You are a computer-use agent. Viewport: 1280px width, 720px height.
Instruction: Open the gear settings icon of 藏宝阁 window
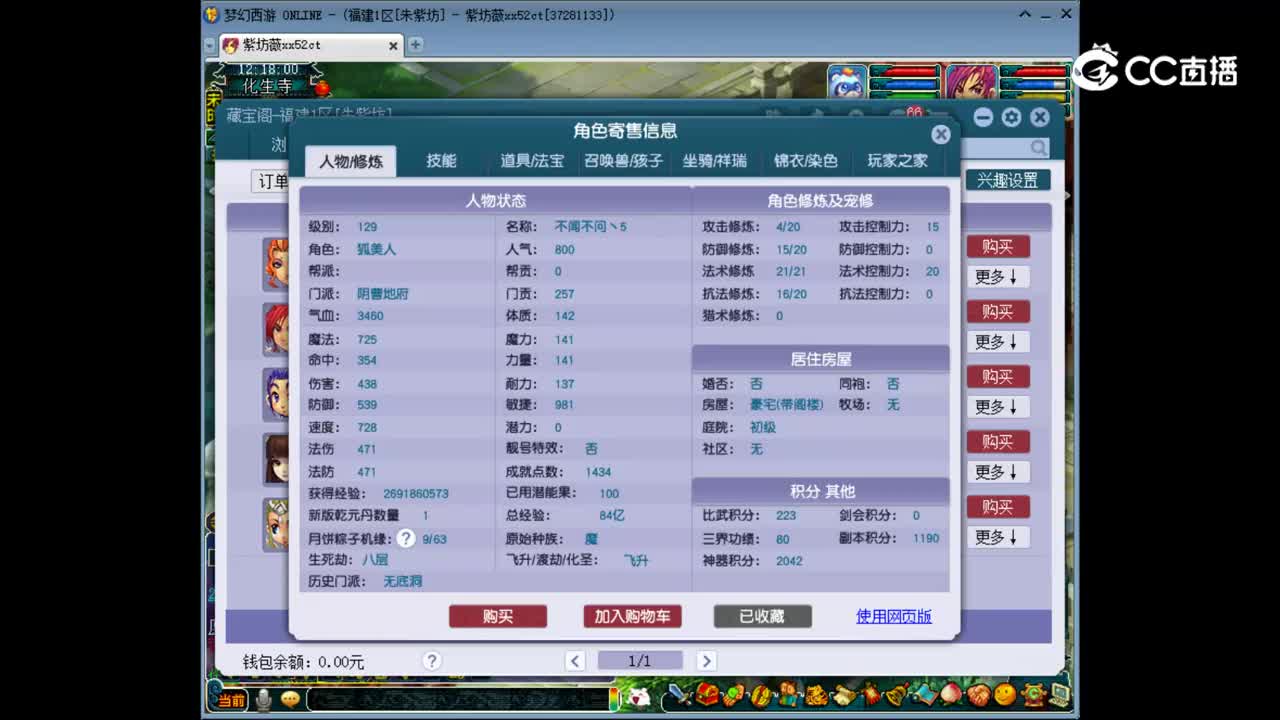click(1011, 117)
